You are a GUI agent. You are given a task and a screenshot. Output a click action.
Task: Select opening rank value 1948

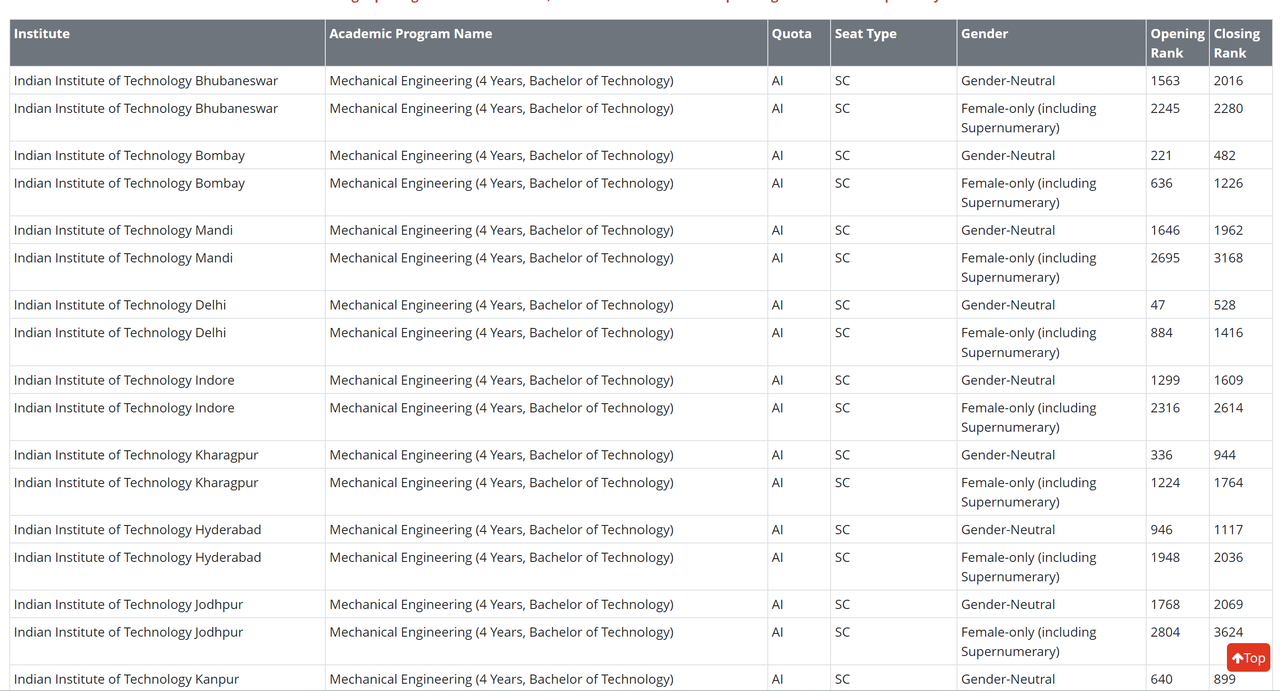[x=1165, y=558]
